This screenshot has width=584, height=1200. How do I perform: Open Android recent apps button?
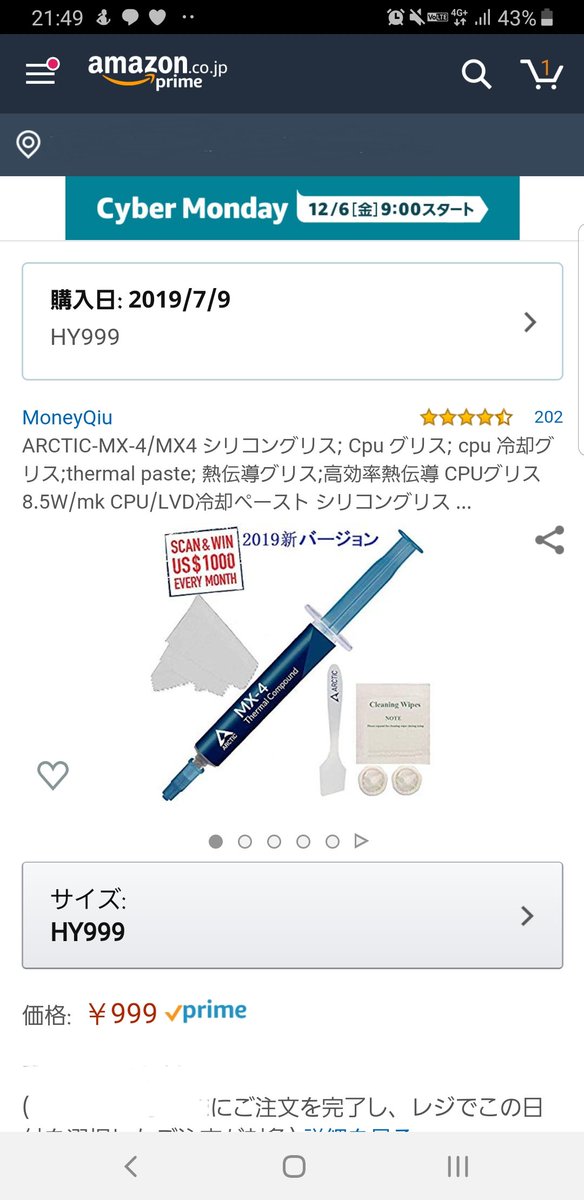tap(457, 1166)
